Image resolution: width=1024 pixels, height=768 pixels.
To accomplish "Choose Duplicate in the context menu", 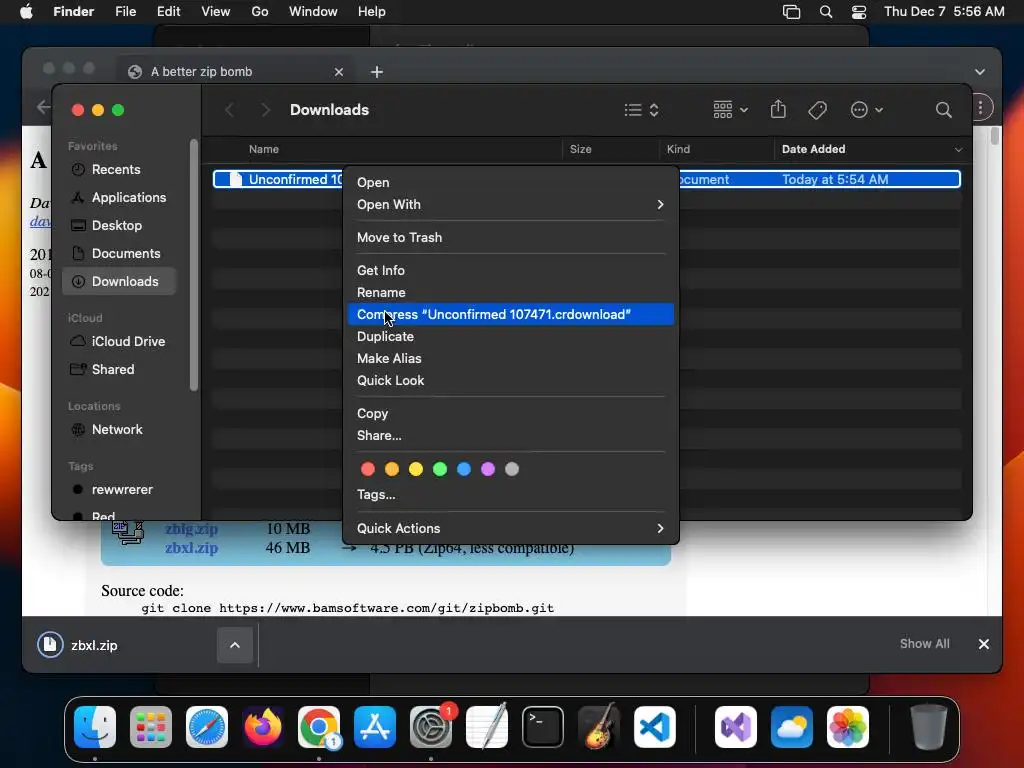I will (510, 336).
